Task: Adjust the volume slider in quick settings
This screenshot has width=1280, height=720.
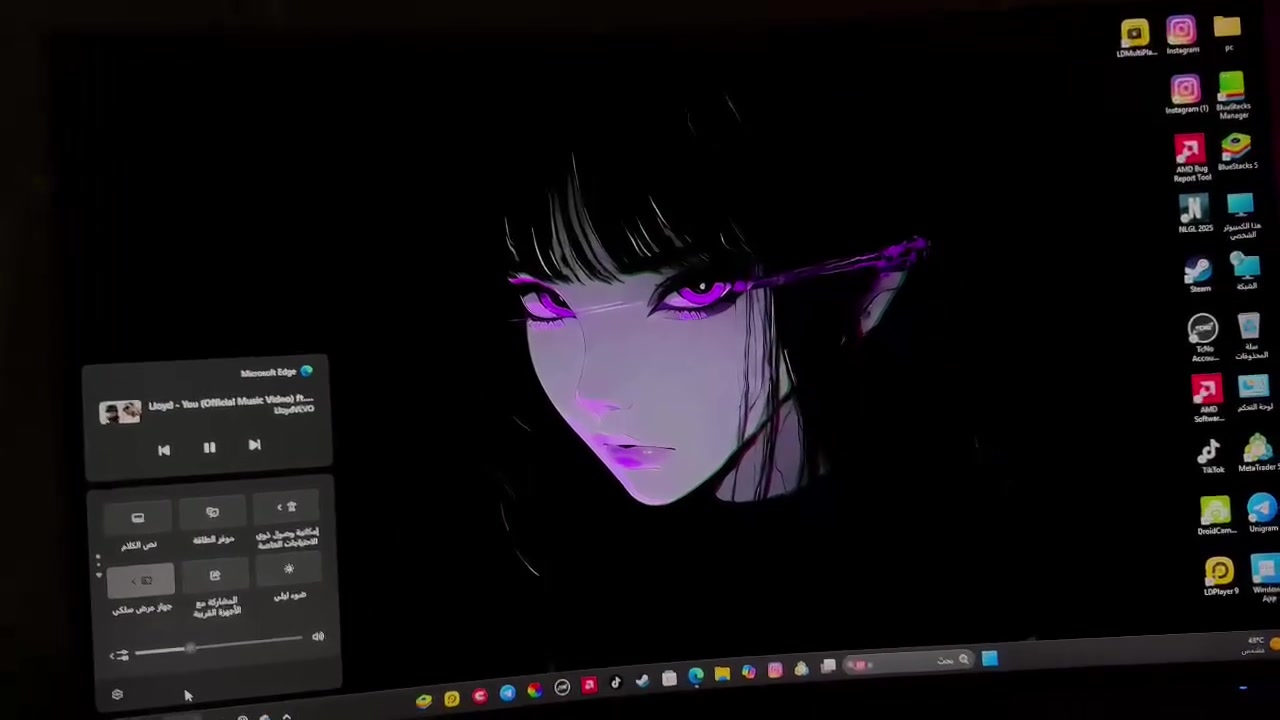Action: coord(218,647)
